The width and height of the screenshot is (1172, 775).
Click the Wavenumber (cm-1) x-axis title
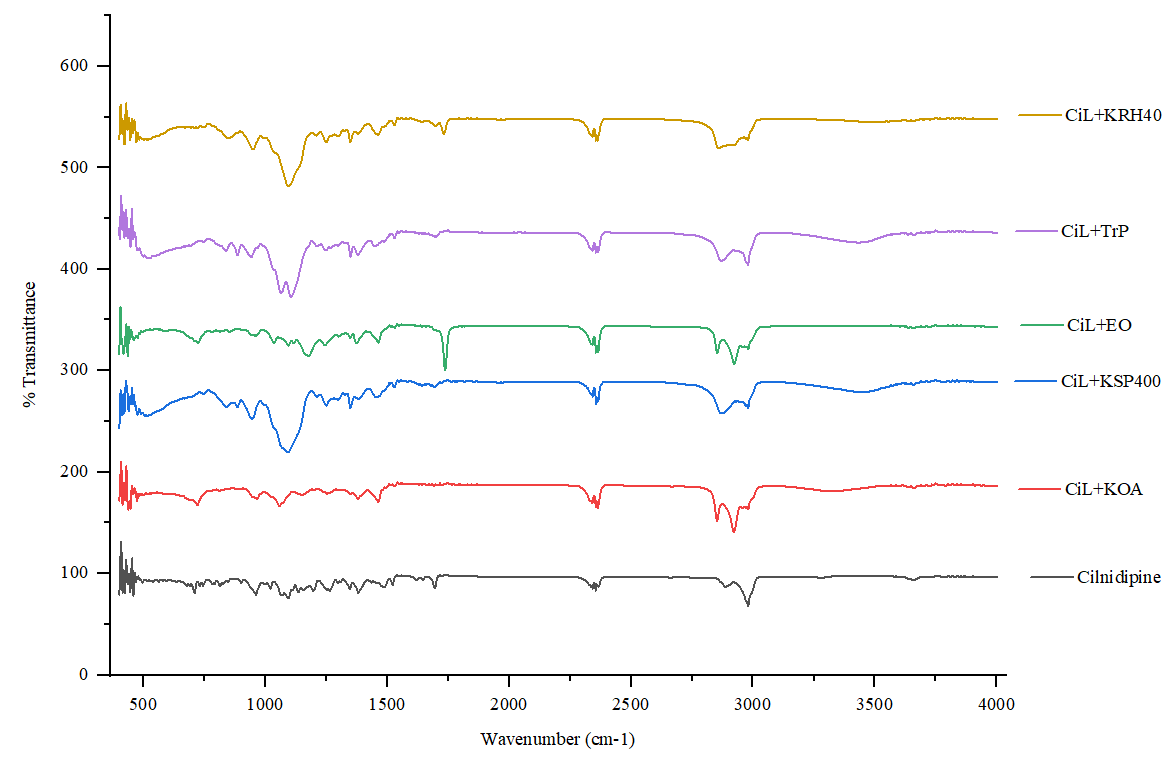coord(557,740)
